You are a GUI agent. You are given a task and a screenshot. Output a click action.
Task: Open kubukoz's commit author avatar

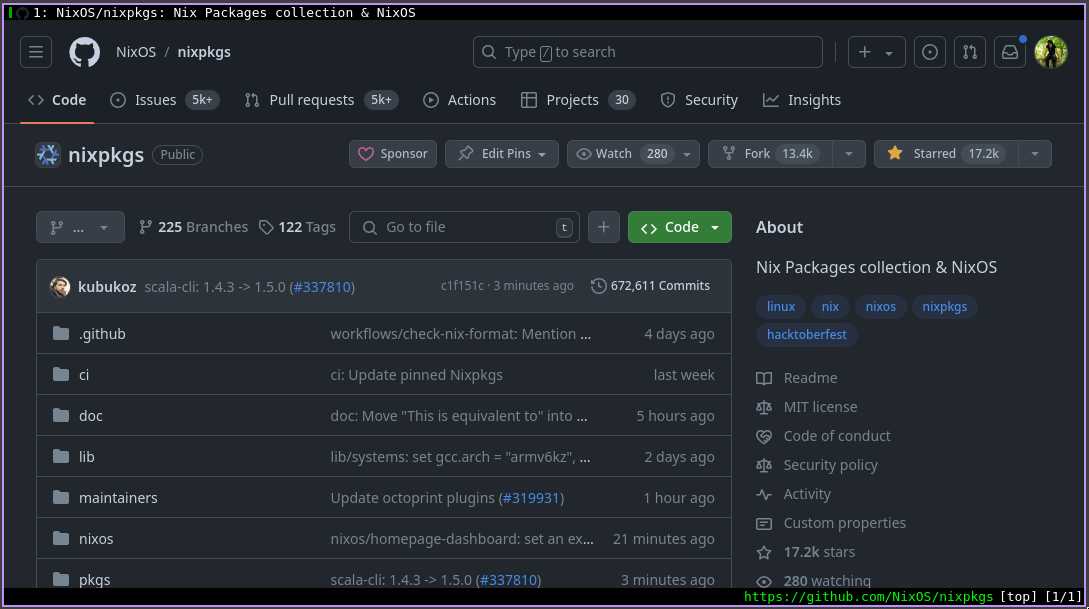[x=60, y=286]
